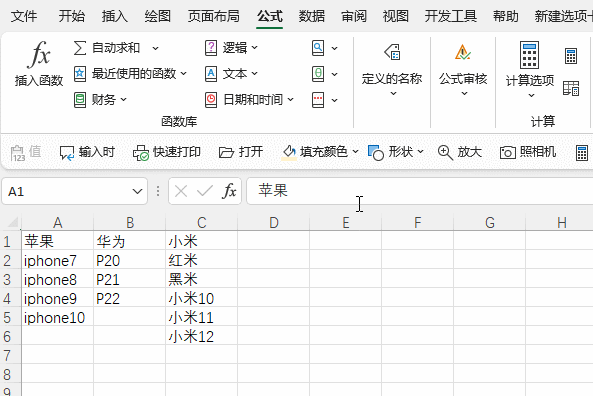Click the Insert Function fx icon
593x396 pixels.
point(39,54)
